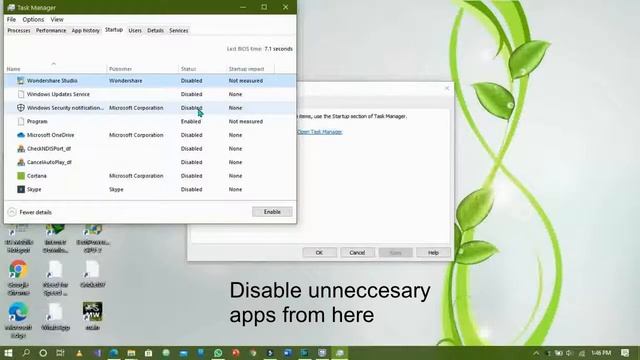640x360 pixels.
Task: Click the Windows Security notification shield icon
Action: tap(21, 108)
